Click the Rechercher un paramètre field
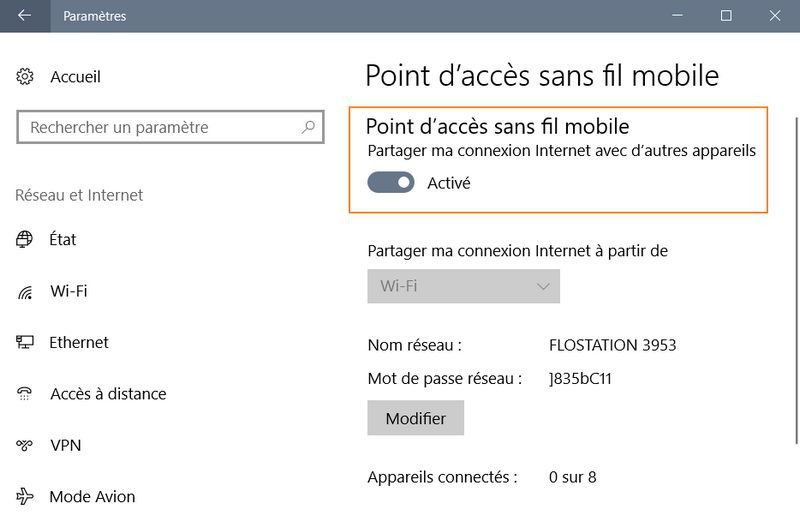This screenshot has height=516, width=800. click(x=160, y=128)
